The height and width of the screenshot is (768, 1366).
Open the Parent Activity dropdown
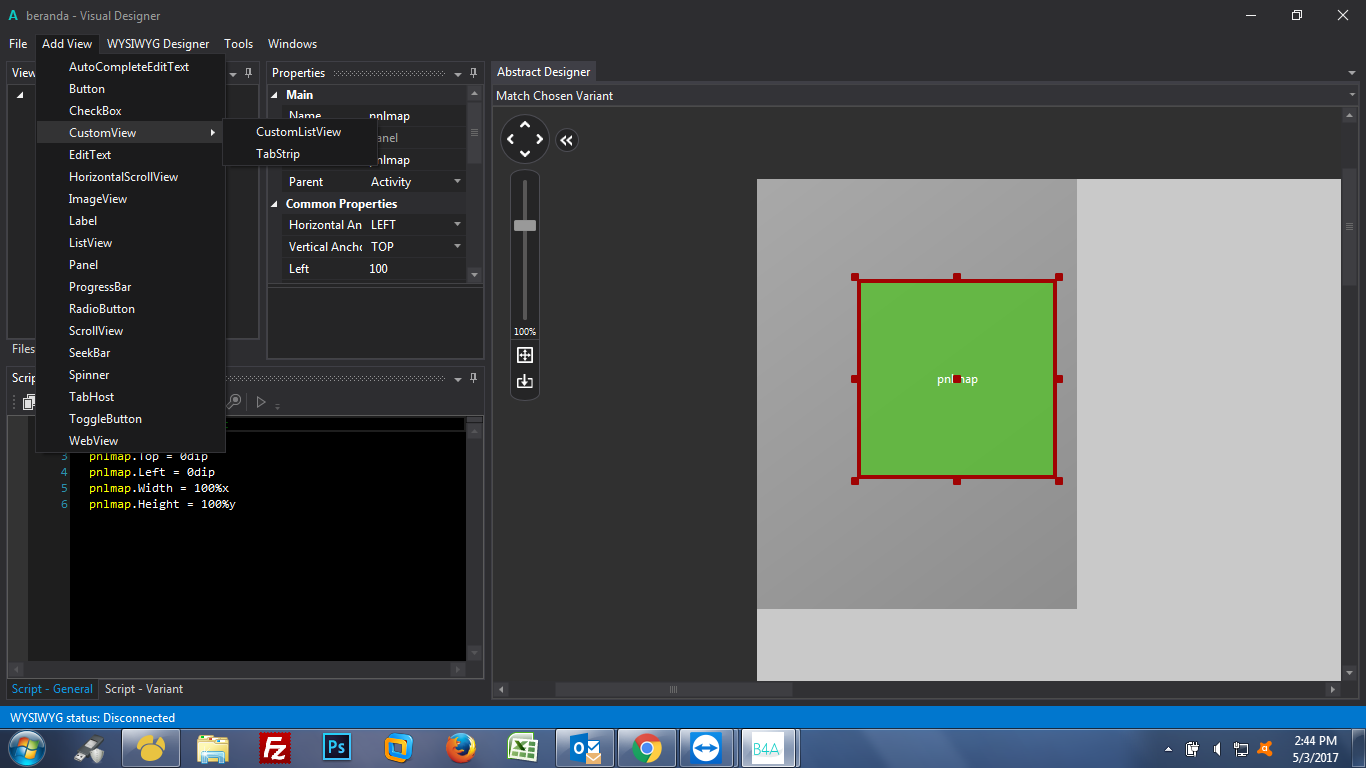pyautogui.click(x=458, y=182)
